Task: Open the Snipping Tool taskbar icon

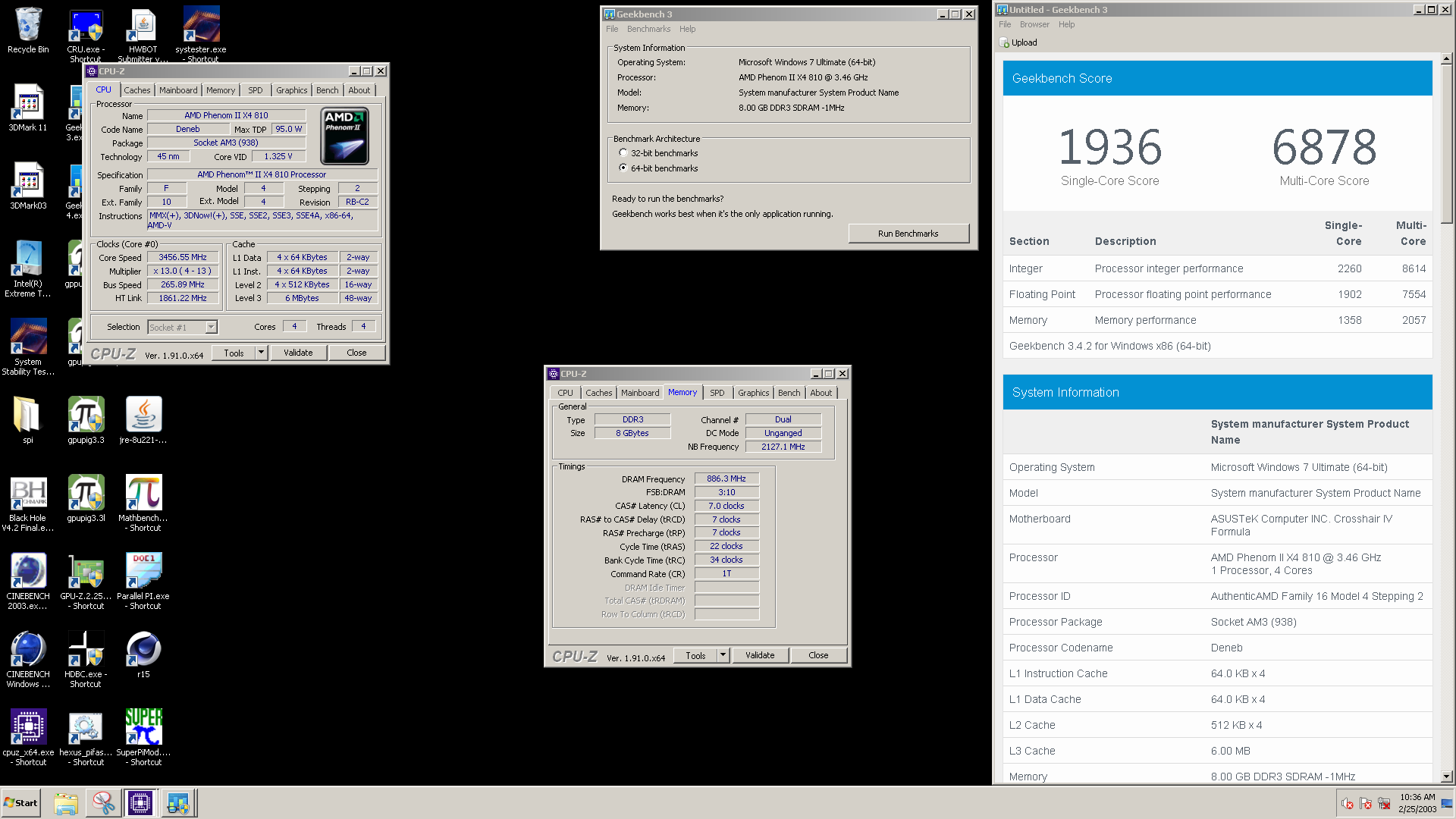Action: click(x=103, y=803)
